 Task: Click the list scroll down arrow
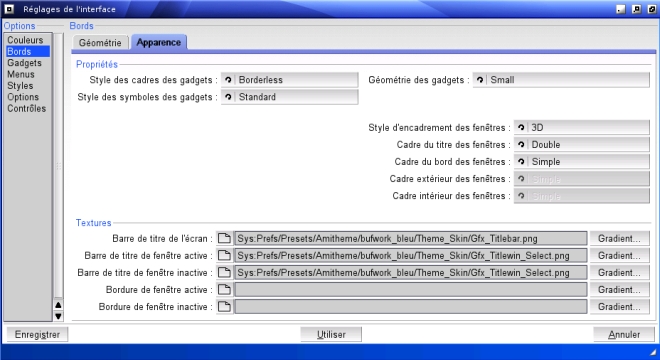[59, 316]
